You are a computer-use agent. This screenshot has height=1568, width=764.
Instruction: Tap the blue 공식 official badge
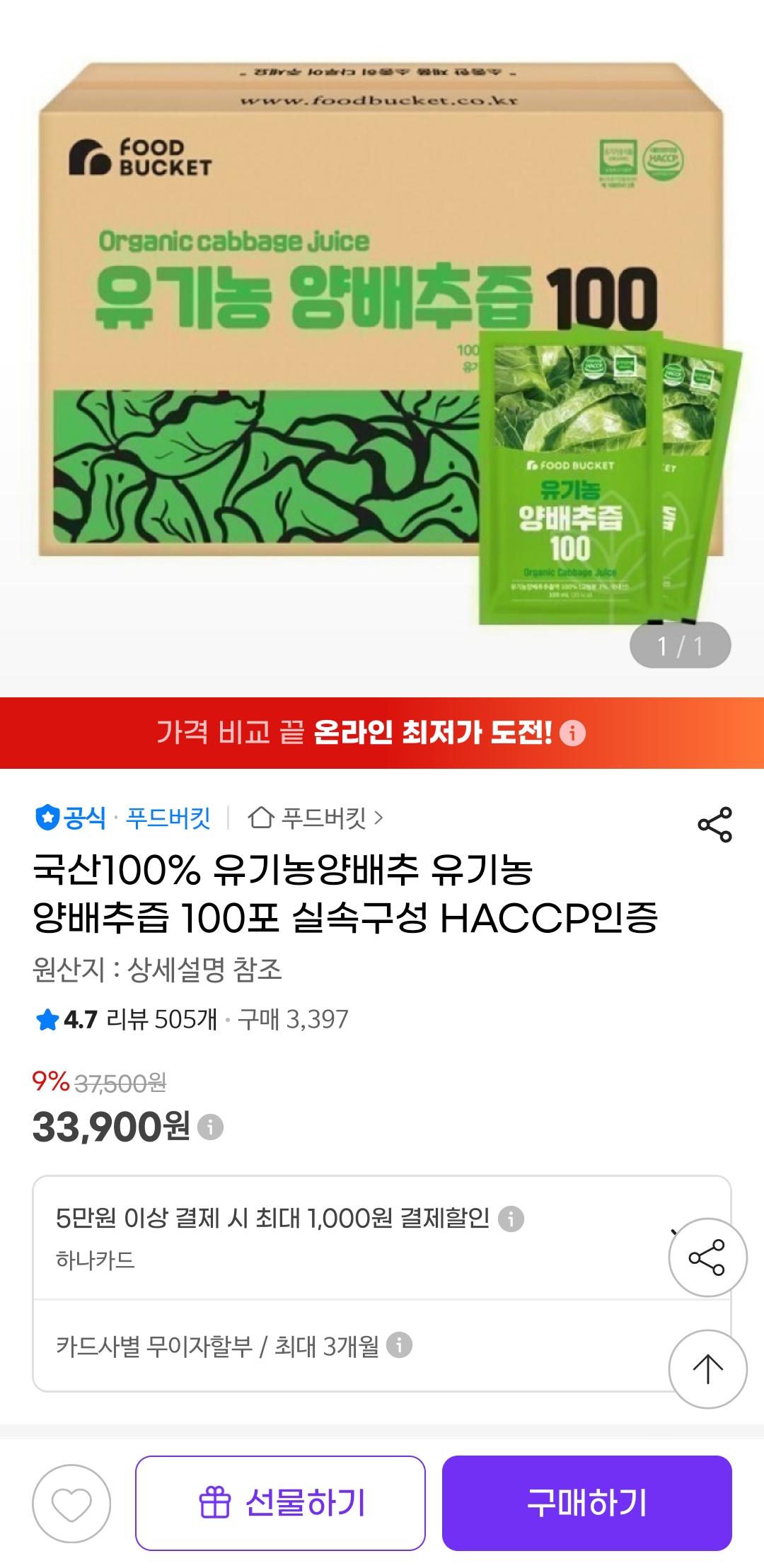pyautogui.click(x=70, y=818)
